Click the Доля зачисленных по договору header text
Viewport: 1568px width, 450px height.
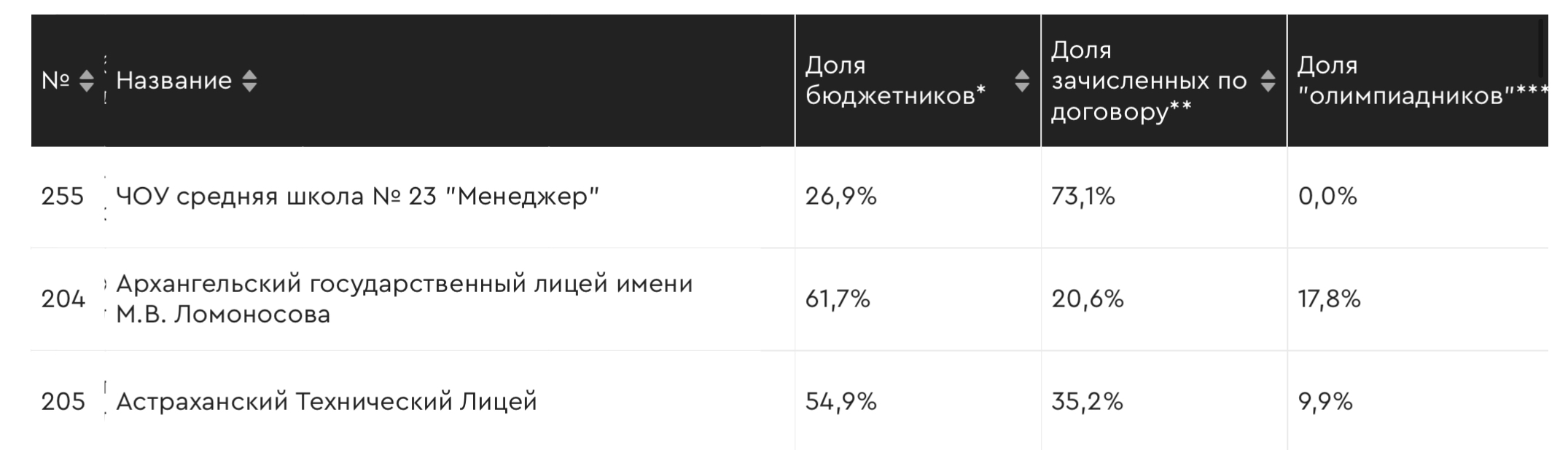[x=1148, y=81]
